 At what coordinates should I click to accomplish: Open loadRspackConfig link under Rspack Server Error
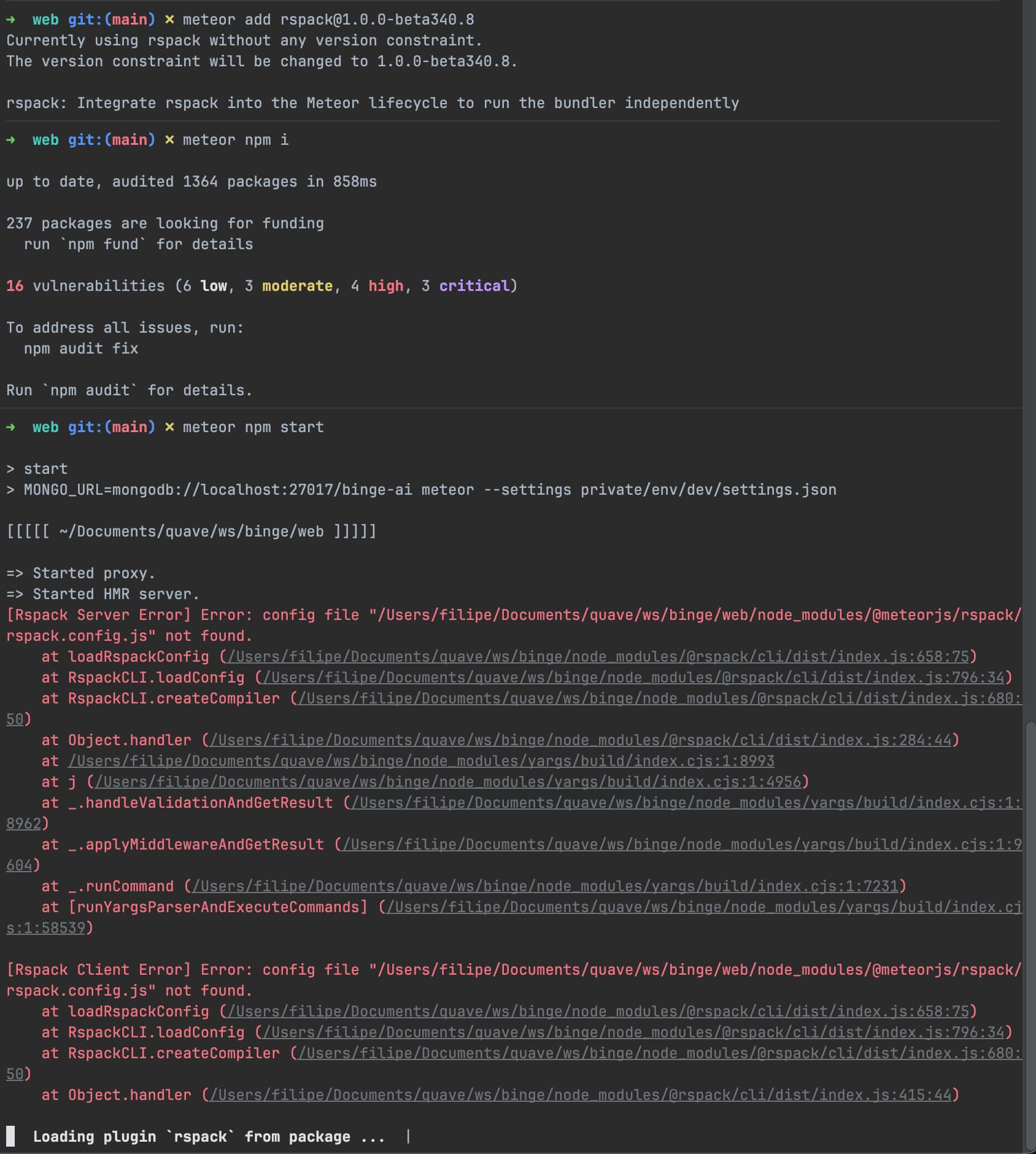[x=598, y=657]
